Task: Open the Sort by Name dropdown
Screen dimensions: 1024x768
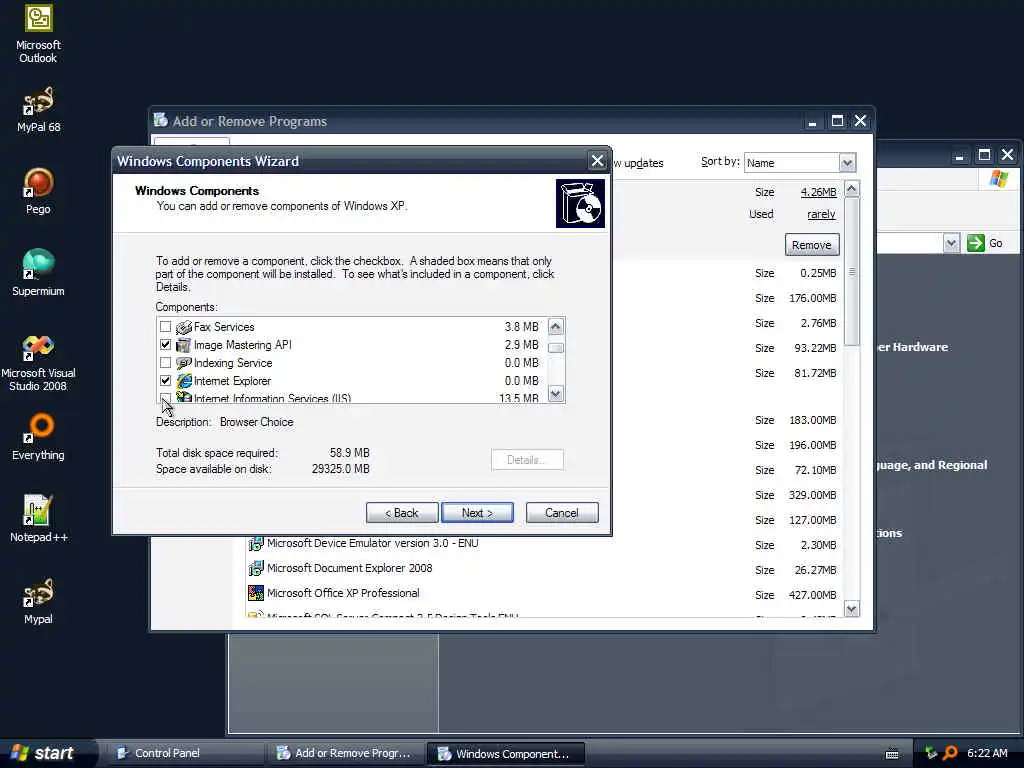Action: click(847, 163)
